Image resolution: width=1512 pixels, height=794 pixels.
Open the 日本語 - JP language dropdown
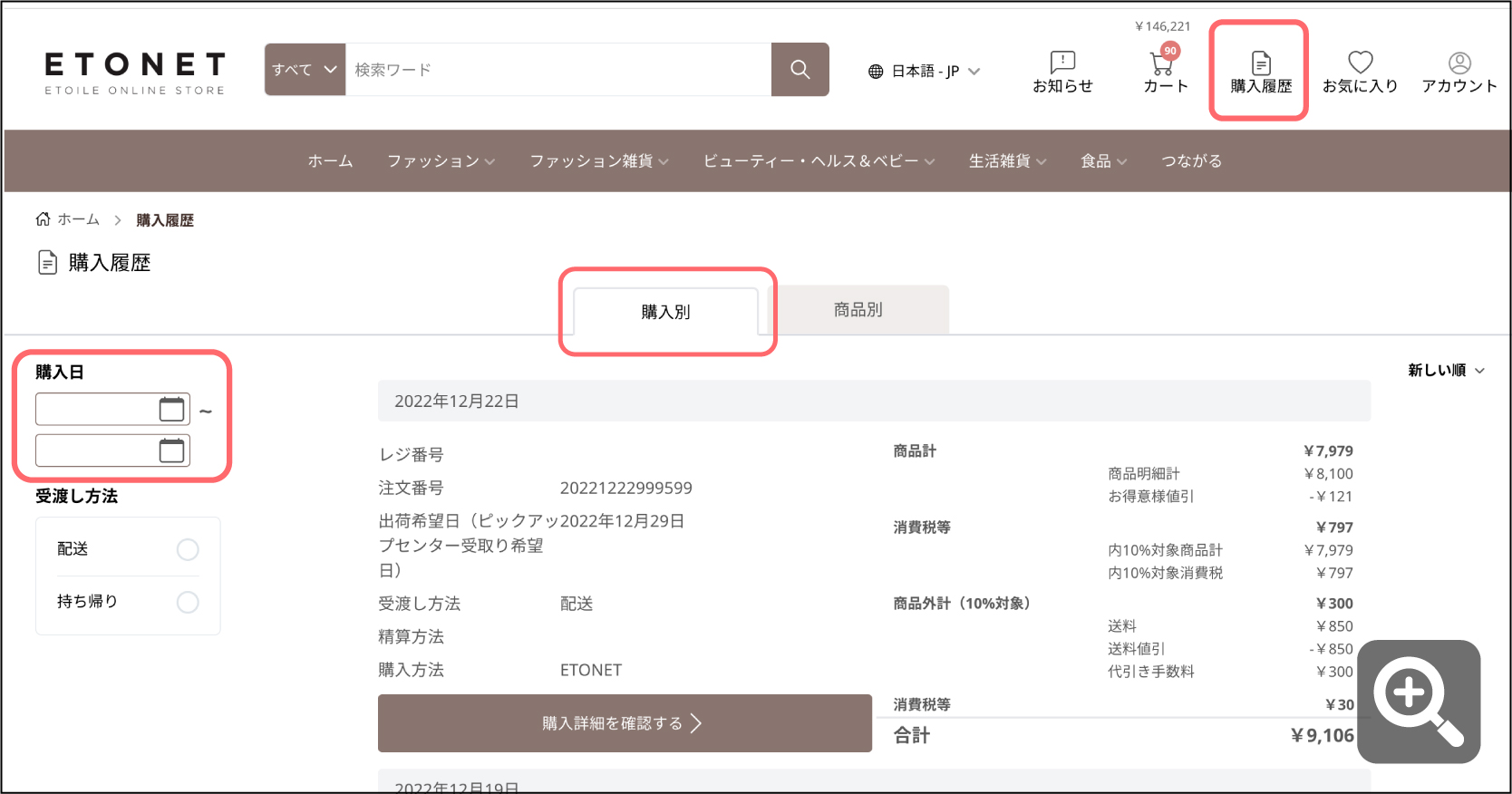pyautogui.click(x=925, y=71)
